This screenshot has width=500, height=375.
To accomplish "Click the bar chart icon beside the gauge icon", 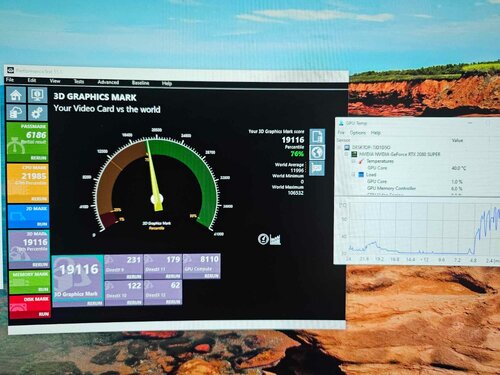I will click(275, 239).
